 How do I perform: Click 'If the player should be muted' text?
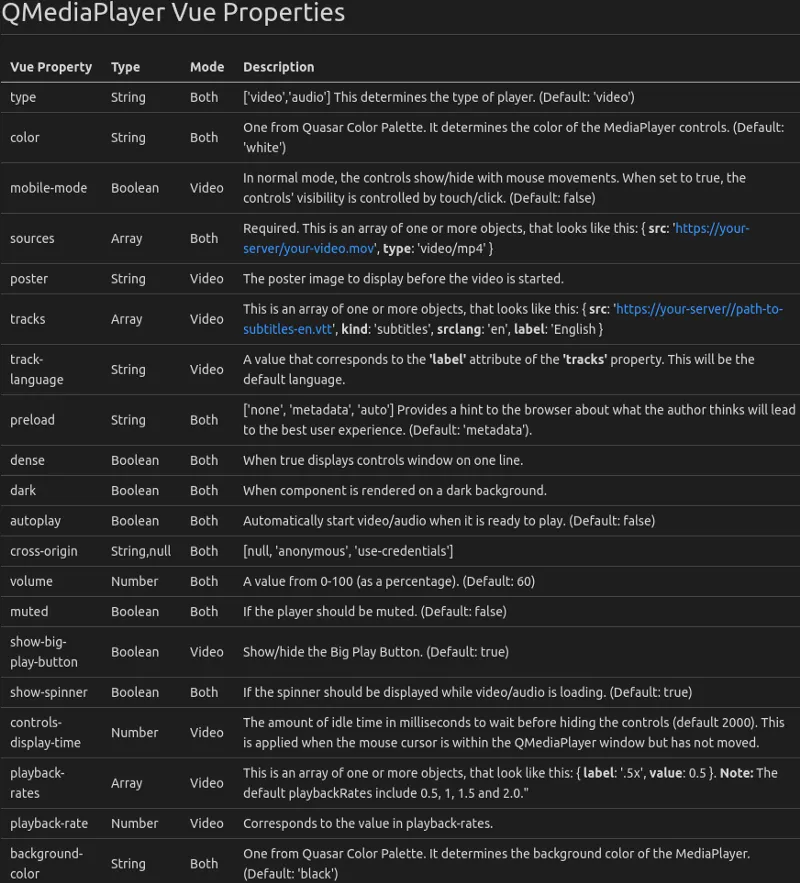coord(374,612)
